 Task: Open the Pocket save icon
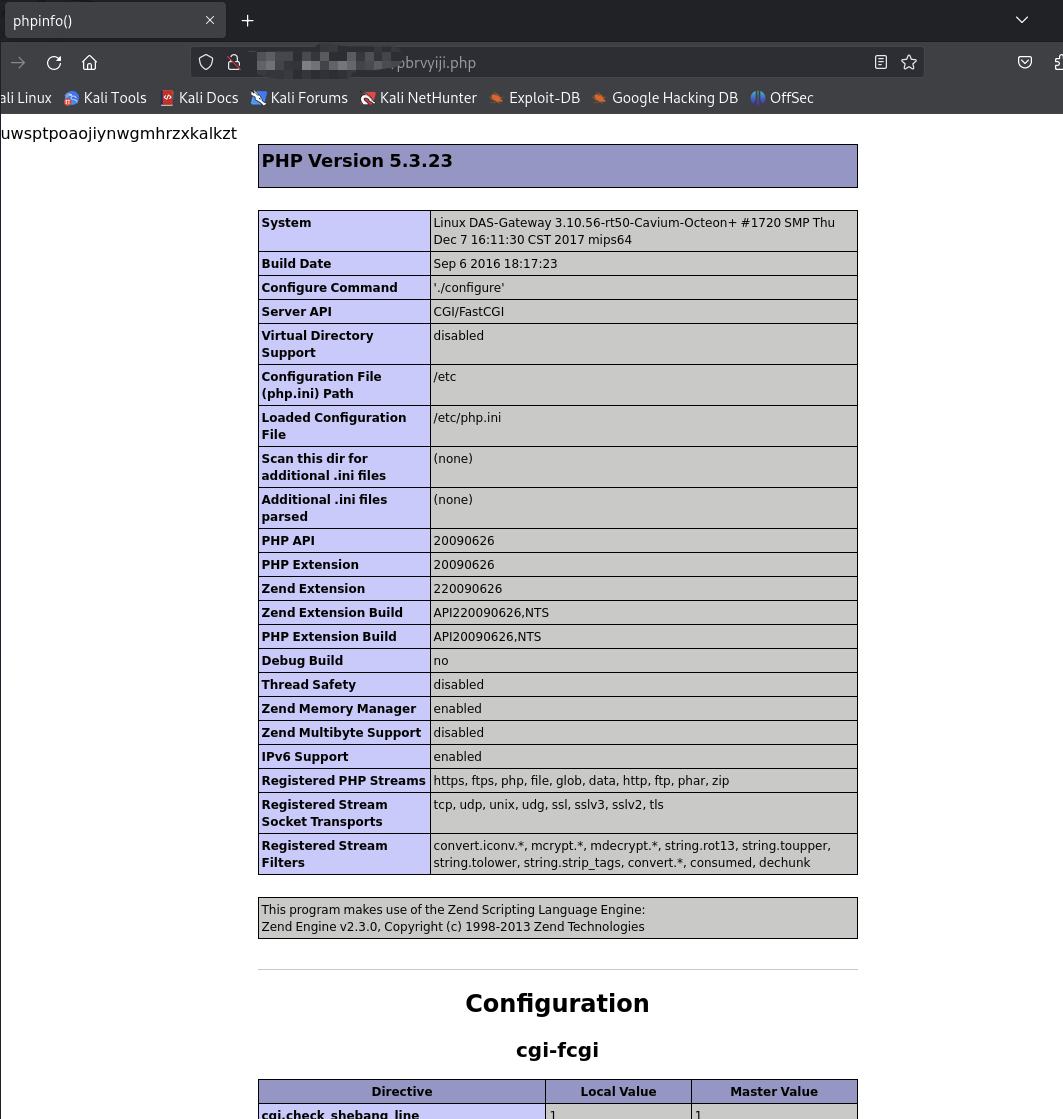1025,63
